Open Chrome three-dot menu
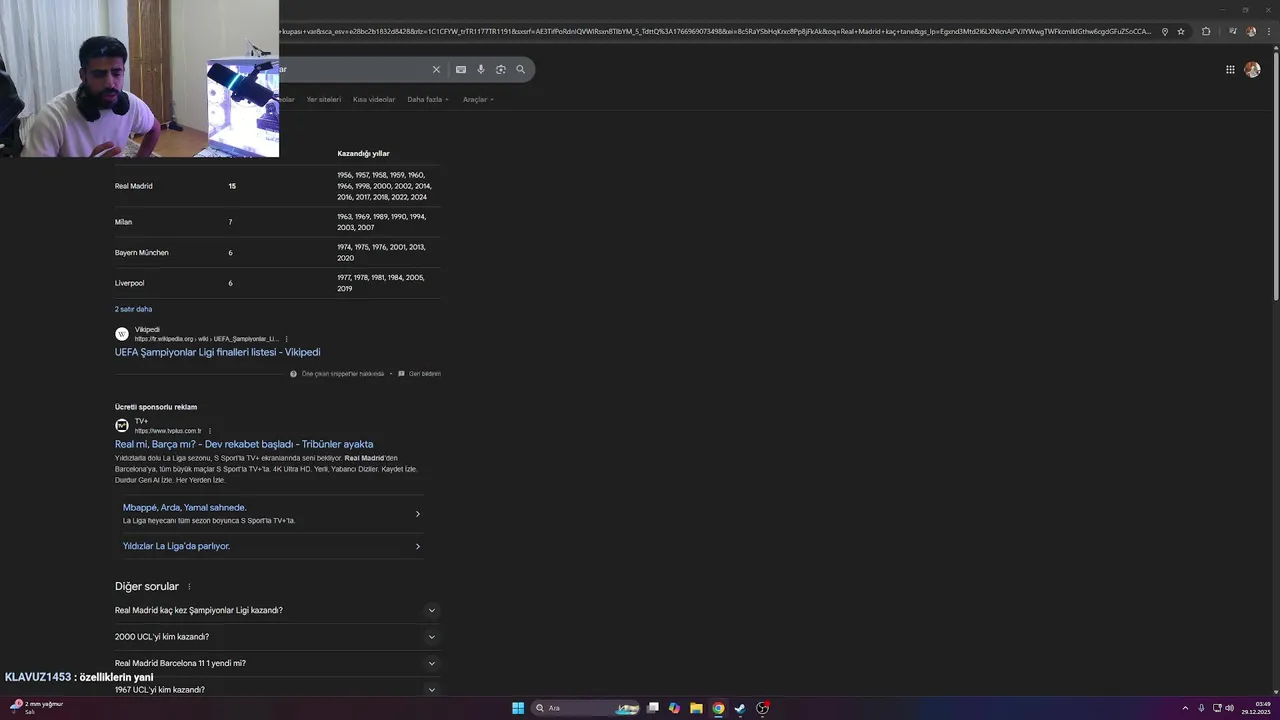 1270,31
